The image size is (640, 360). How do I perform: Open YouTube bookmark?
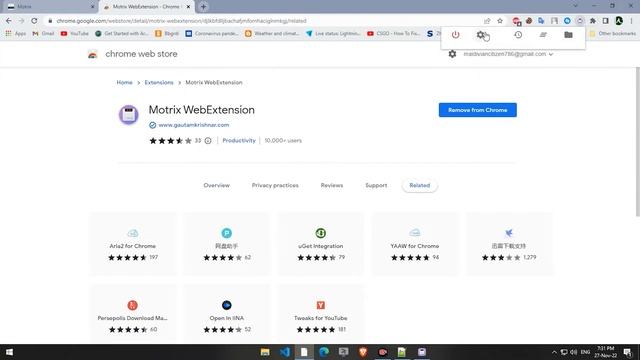pos(74,33)
